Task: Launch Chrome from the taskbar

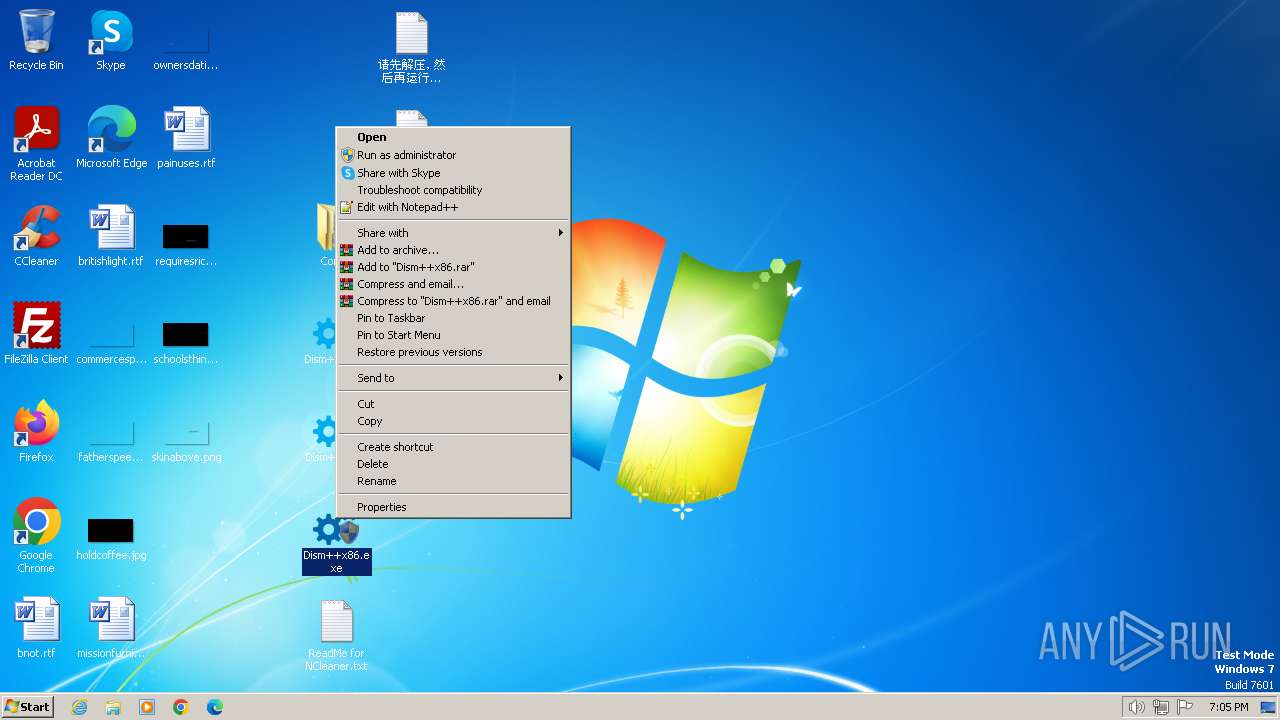Action: (x=181, y=707)
